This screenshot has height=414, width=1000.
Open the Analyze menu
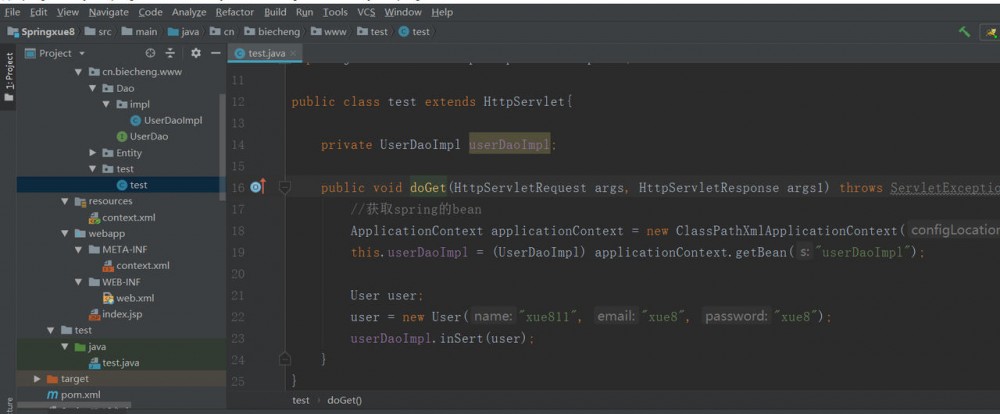click(x=189, y=12)
